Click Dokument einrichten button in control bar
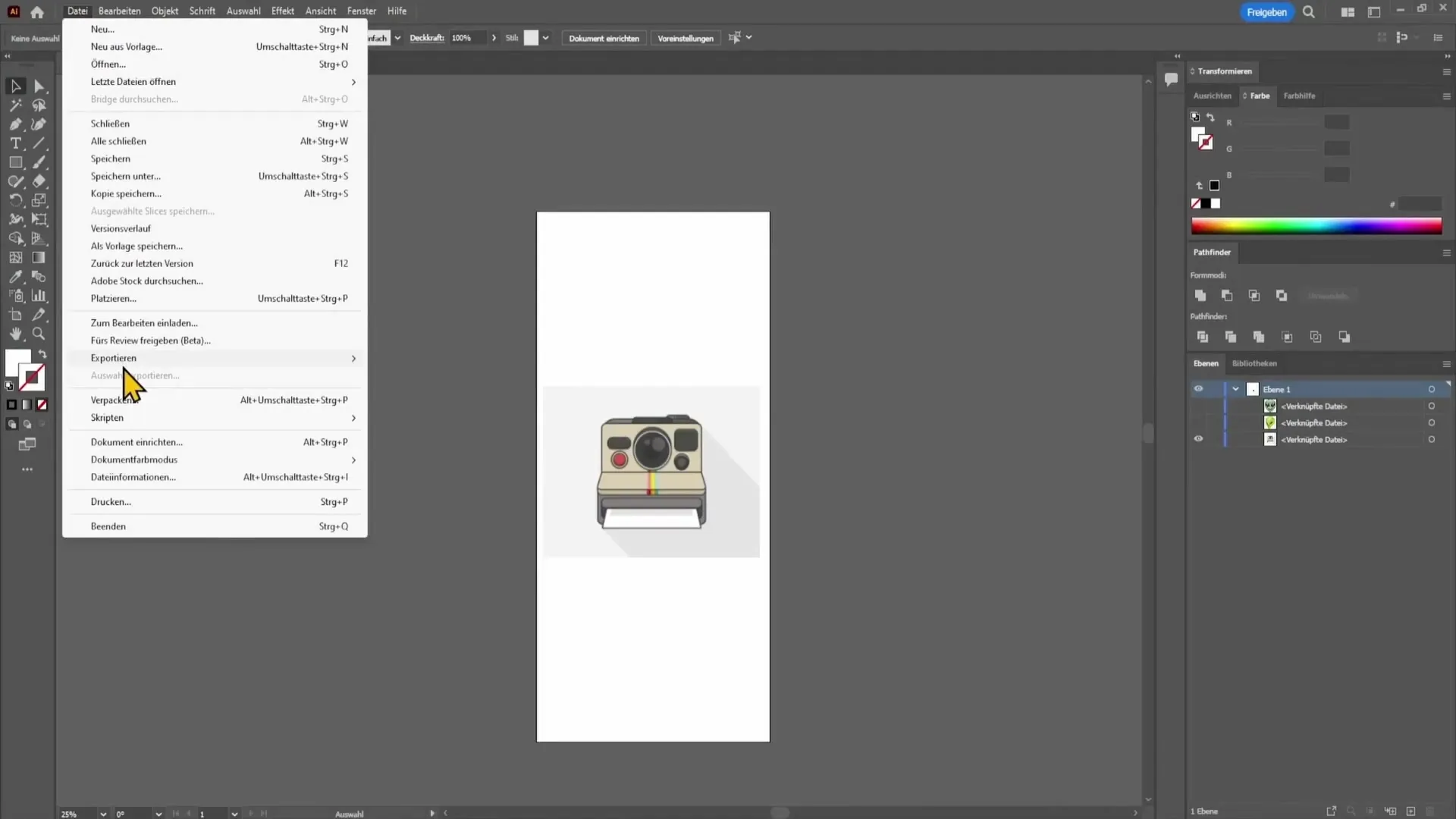This screenshot has height=819, width=1456. [x=604, y=38]
